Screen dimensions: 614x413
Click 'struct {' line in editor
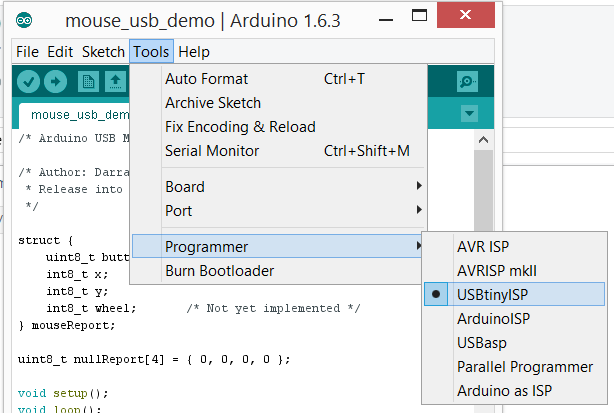(x=45, y=240)
